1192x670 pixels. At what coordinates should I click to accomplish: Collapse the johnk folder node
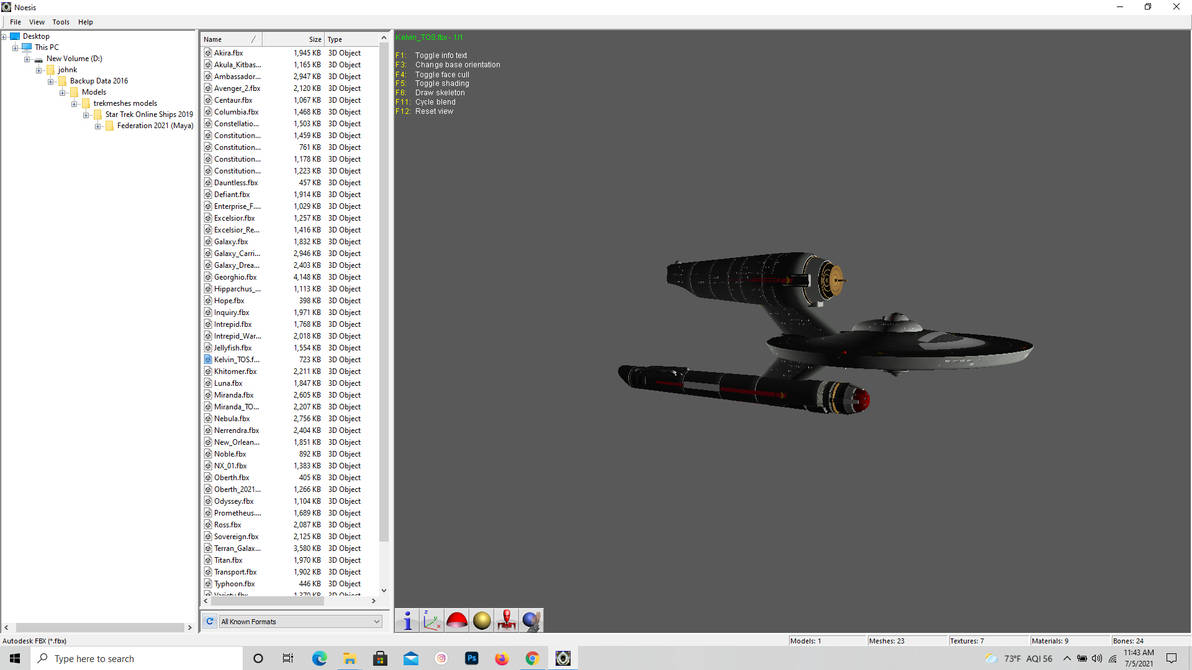[x=39, y=70]
